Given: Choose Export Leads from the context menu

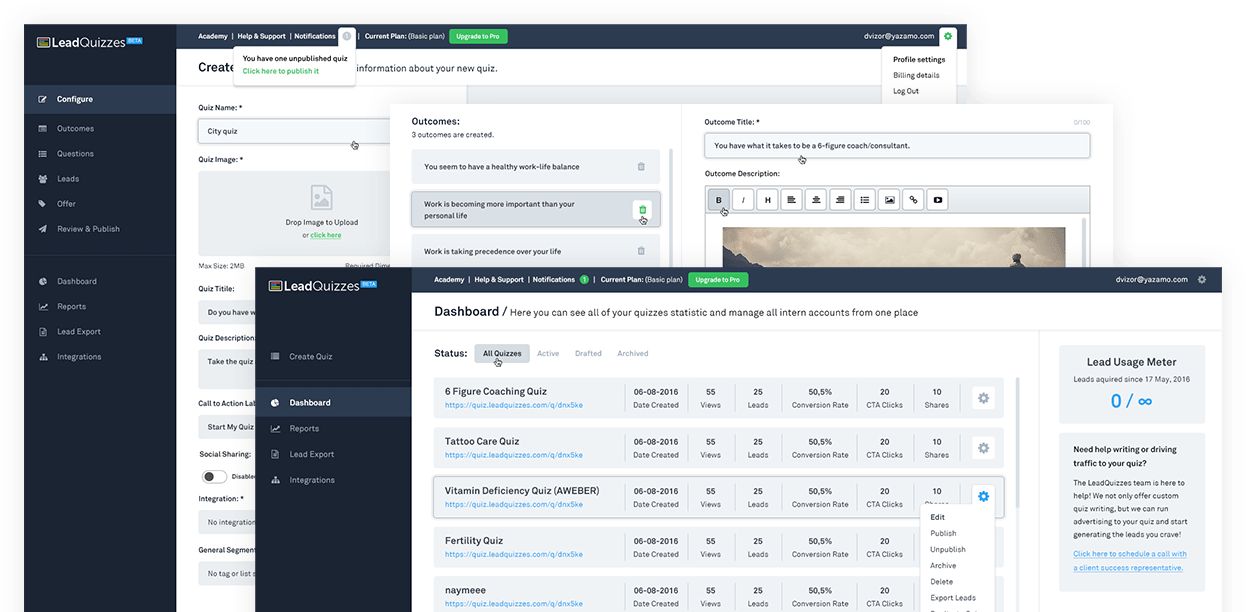Looking at the screenshot, I should 952,597.
